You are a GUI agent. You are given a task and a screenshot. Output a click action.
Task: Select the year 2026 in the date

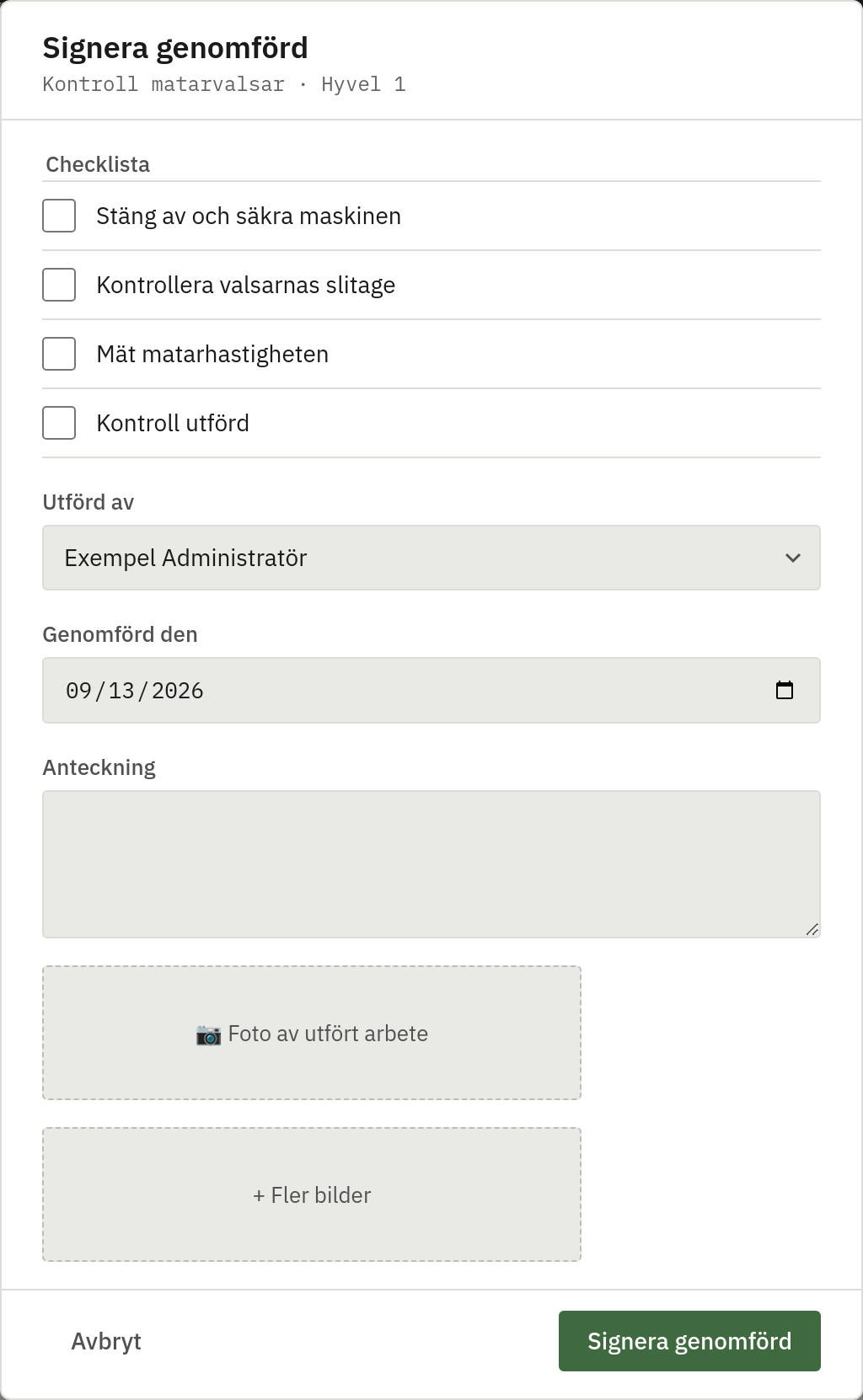click(x=178, y=691)
